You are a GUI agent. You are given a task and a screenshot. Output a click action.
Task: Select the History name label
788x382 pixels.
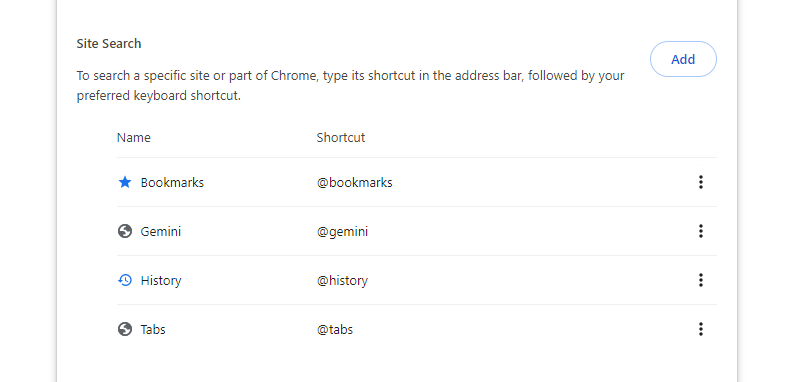click(161, 280)
